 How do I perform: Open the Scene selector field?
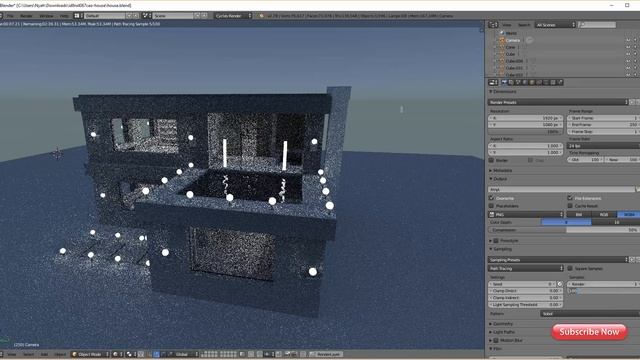[x=173, y=16]
